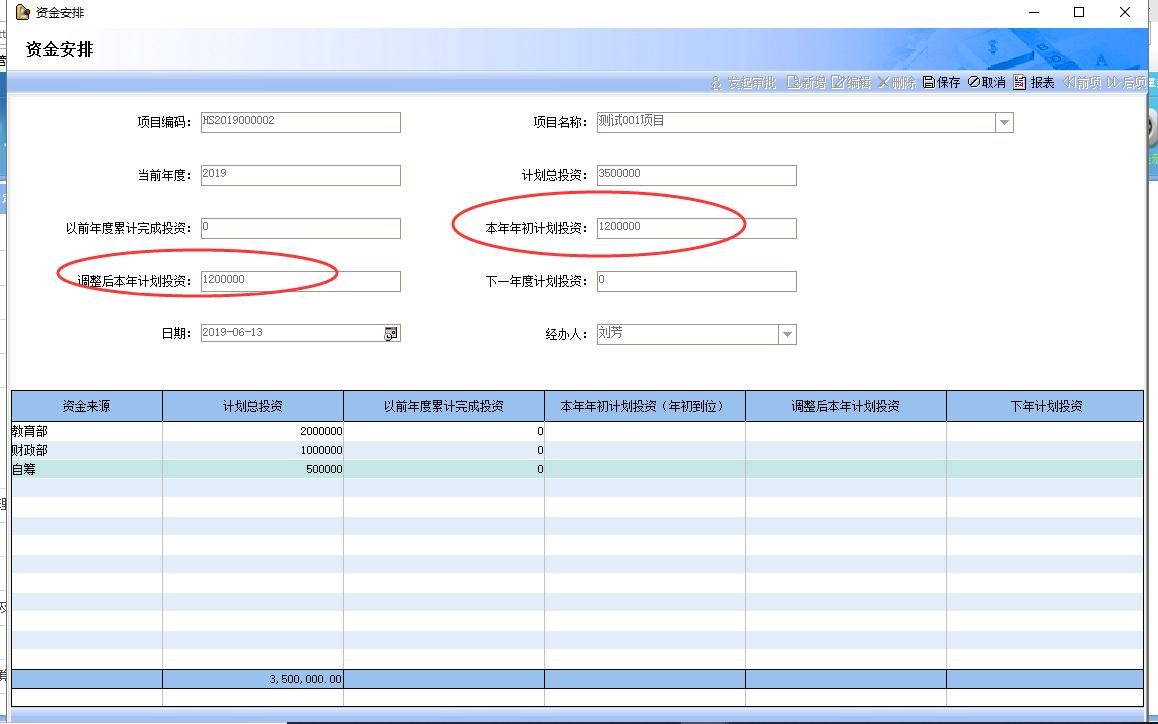Click the 计划总投资 input field
This screenshot has height=724, width=1158.
[x=696, y=175]
